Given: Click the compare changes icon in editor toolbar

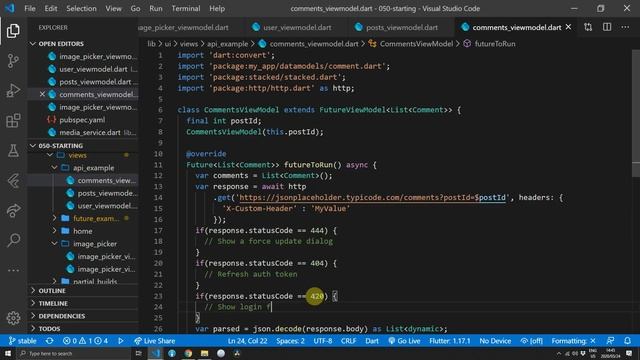Looking at the screenshot, I should click(x=588, y=27).
